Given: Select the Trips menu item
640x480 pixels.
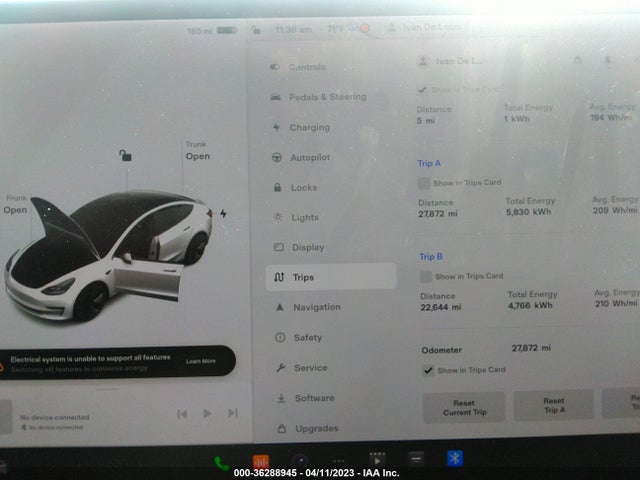Looking at the screenshot, I should (x=331, y=277).
